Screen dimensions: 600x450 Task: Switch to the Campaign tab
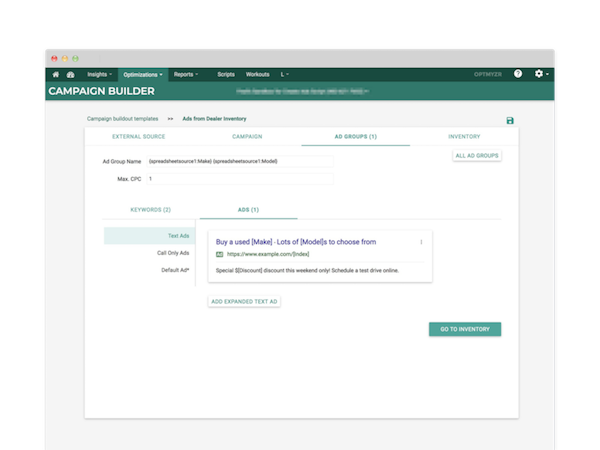point(247,137)
